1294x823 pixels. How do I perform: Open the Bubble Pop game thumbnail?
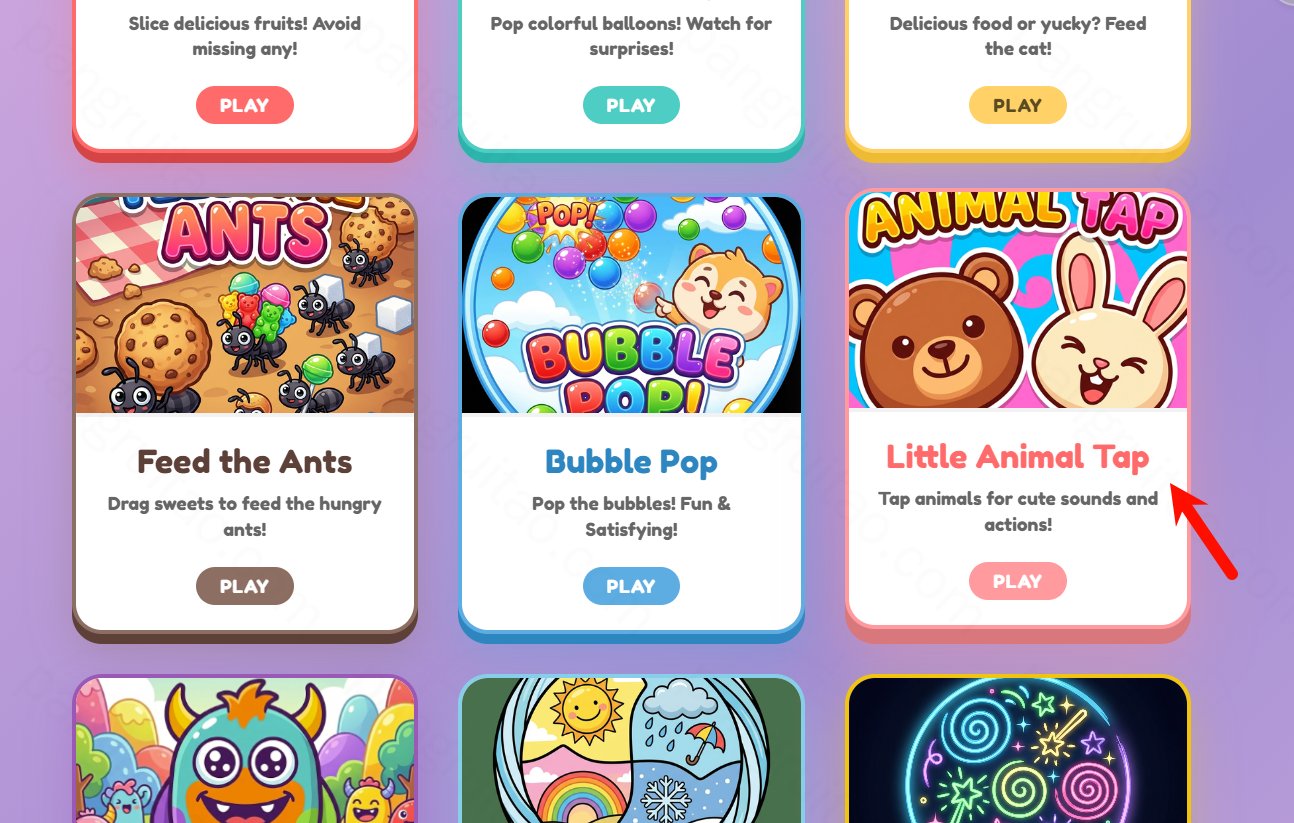[x=631, y=305]
